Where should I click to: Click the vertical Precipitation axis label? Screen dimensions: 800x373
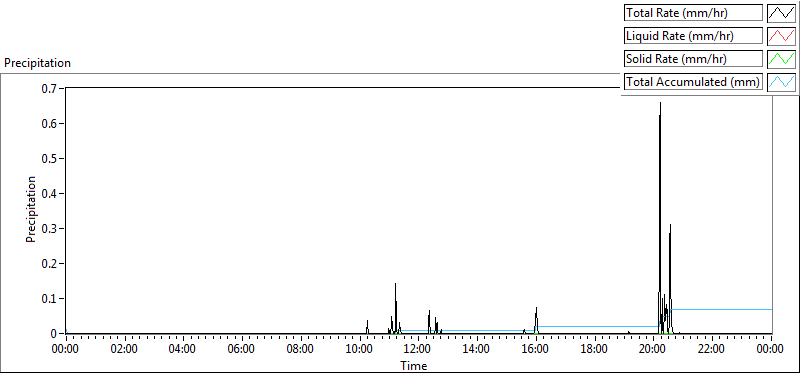click(31, 209)
